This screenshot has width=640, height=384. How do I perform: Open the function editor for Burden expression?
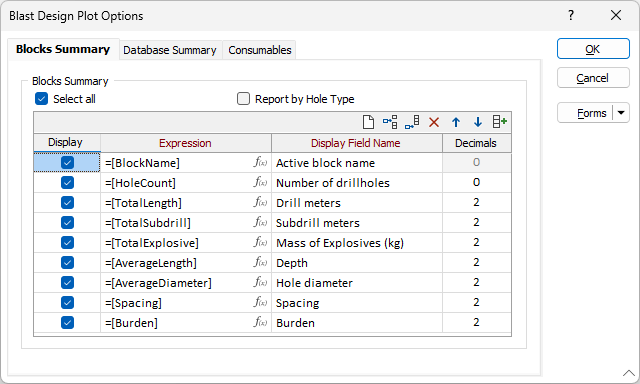tap(260, 322)
